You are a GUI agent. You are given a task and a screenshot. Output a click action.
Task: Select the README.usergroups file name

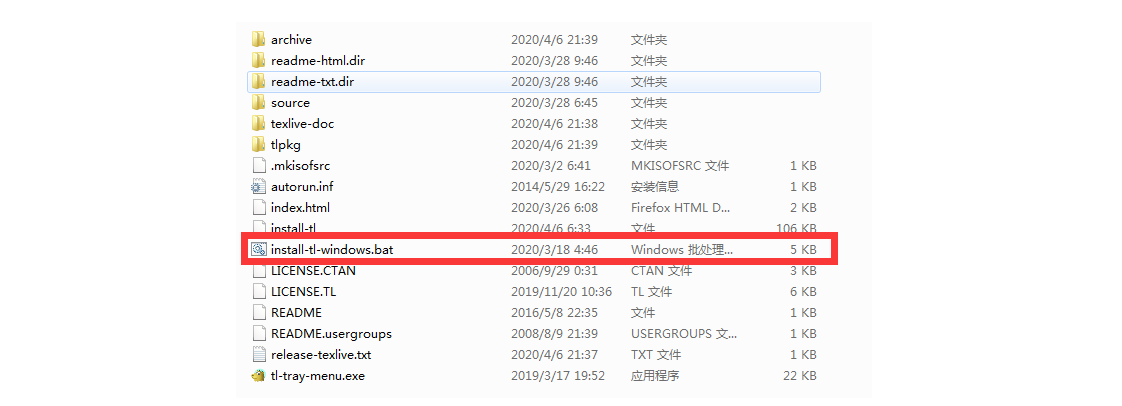(x=331, y=334)
